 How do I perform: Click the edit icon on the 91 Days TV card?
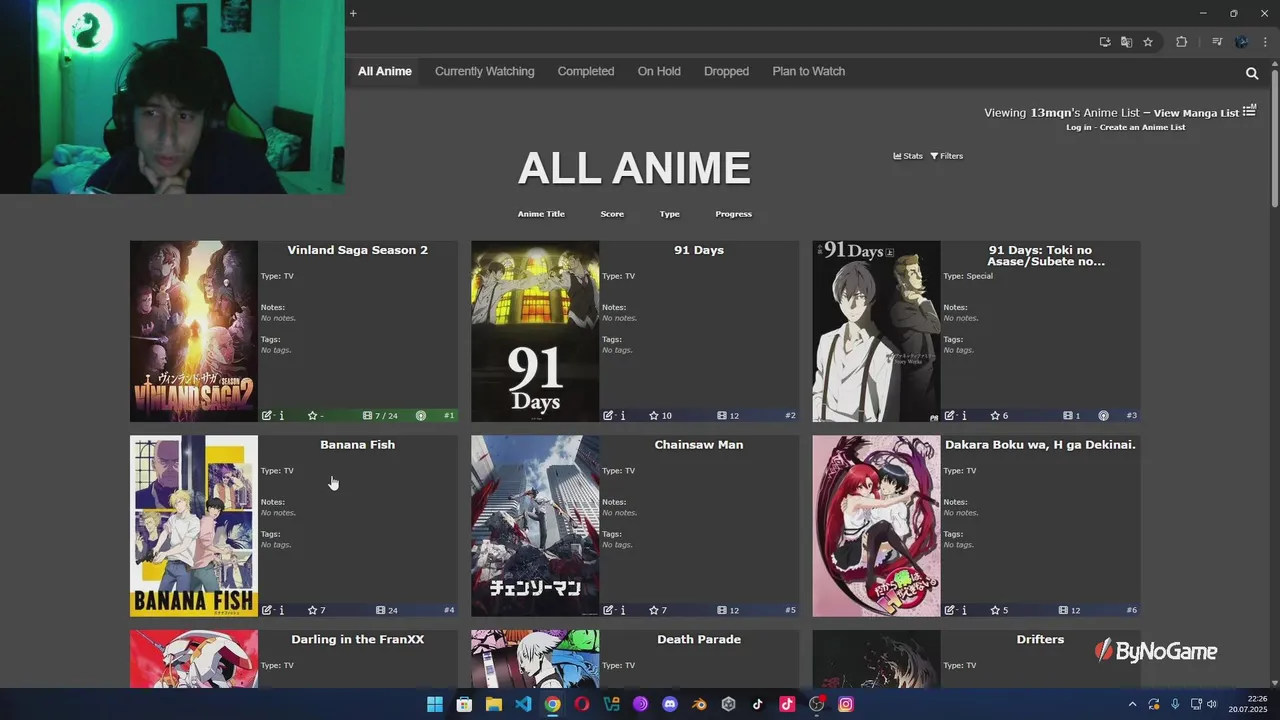608,415
